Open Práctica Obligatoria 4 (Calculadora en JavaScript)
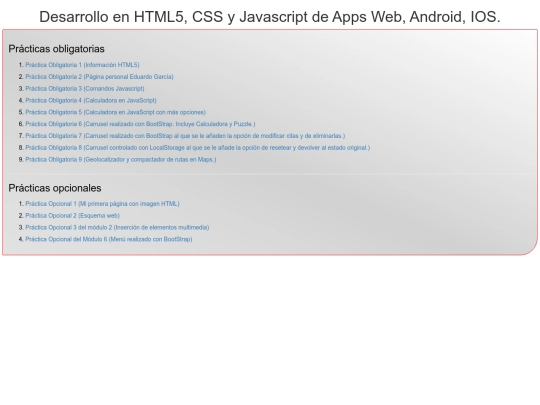This screenshot has width=540, height=405. [x=91, y=100]
